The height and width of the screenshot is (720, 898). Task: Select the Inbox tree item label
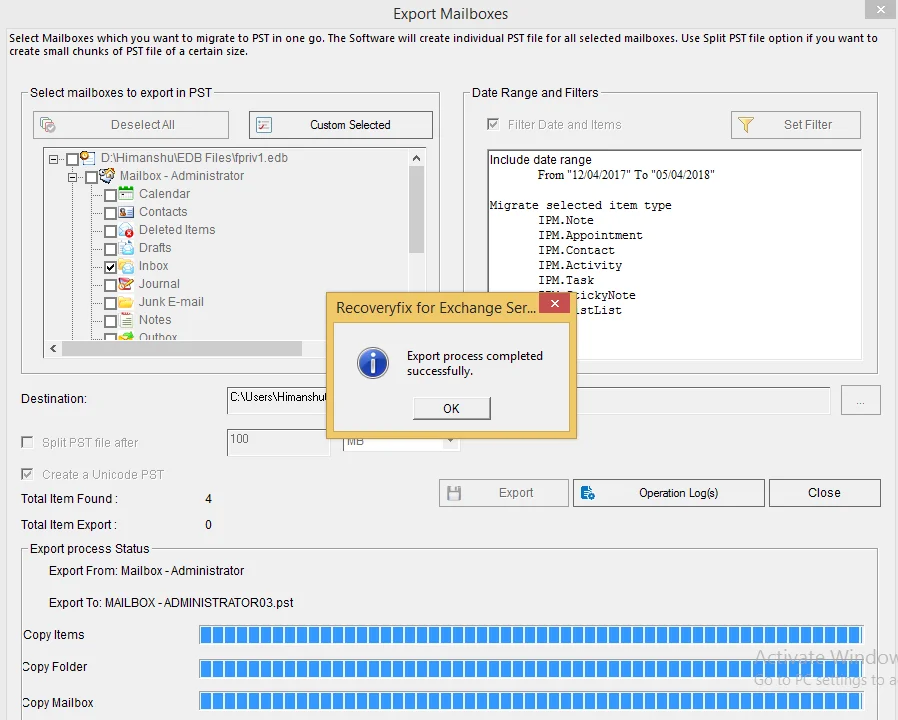click(x=153, y=266)
